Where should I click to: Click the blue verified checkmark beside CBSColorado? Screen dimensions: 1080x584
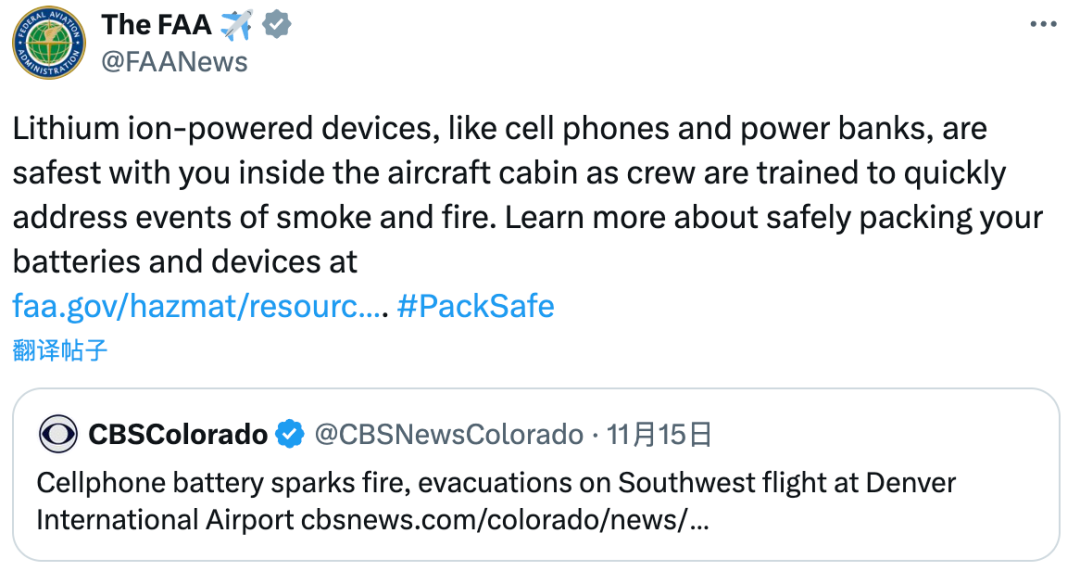[x=289, y=435]
